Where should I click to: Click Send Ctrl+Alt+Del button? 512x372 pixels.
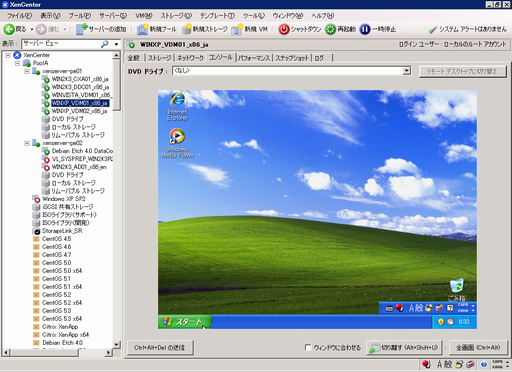[159, 348]
